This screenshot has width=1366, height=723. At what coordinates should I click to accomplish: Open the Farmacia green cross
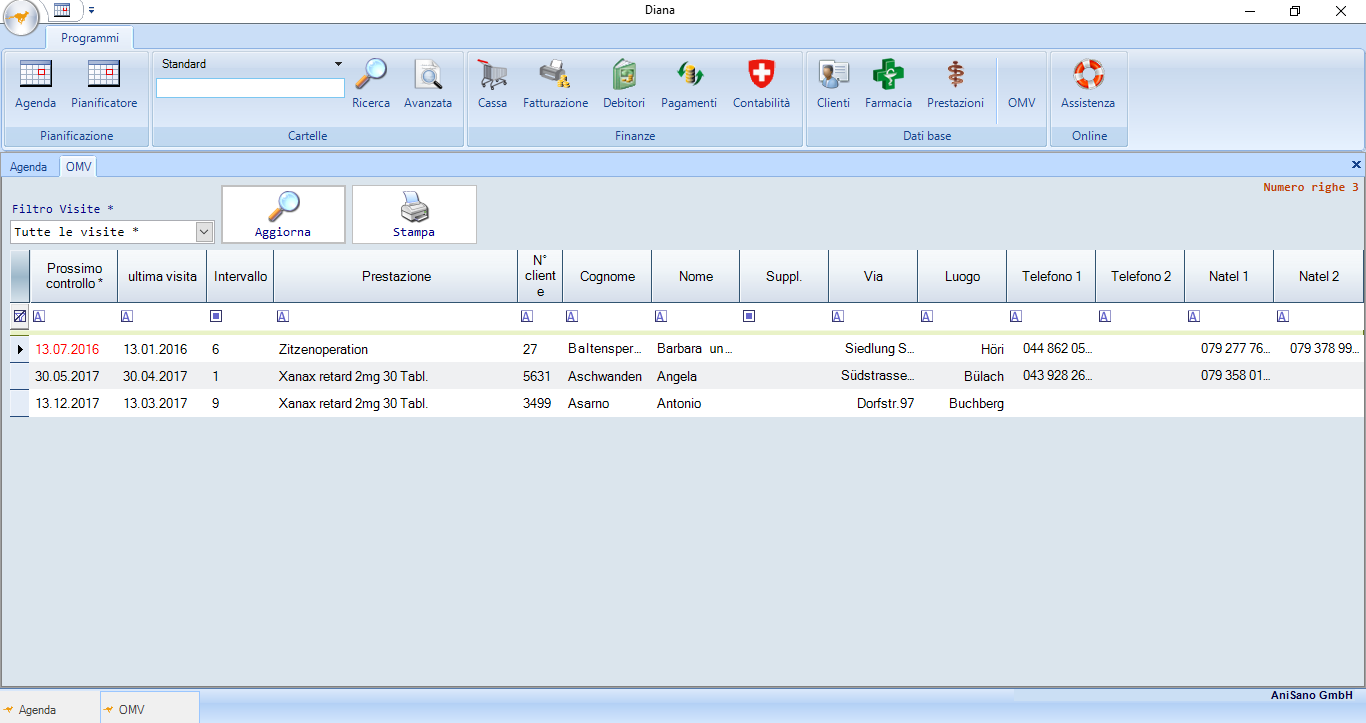pyautogui.click(x=888, y=85)
